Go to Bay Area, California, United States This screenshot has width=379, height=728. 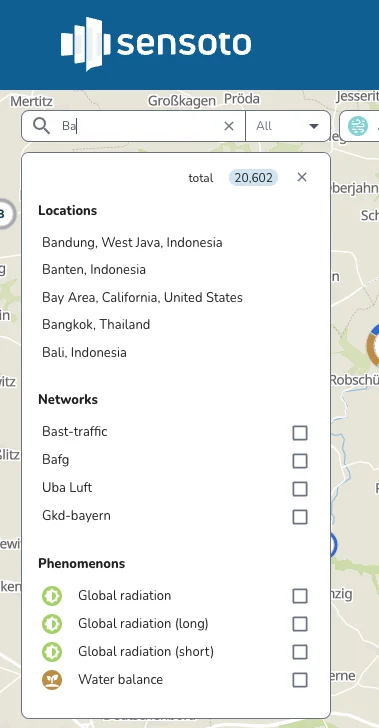tap(143, 297)
